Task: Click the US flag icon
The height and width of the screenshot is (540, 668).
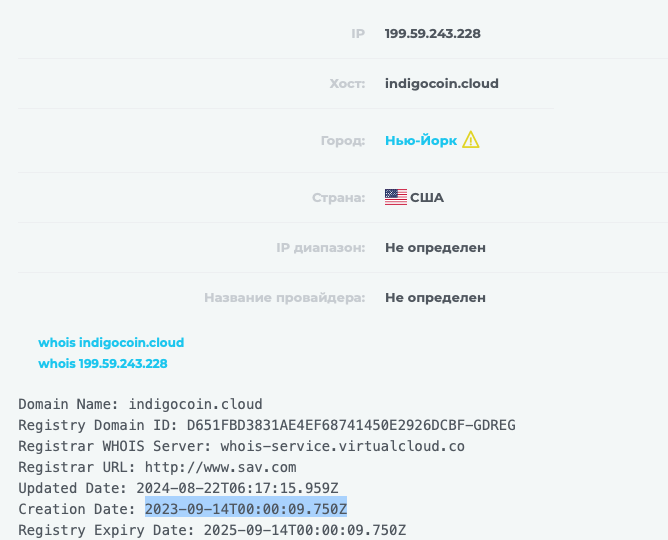Action: click(x=396, y=198)
